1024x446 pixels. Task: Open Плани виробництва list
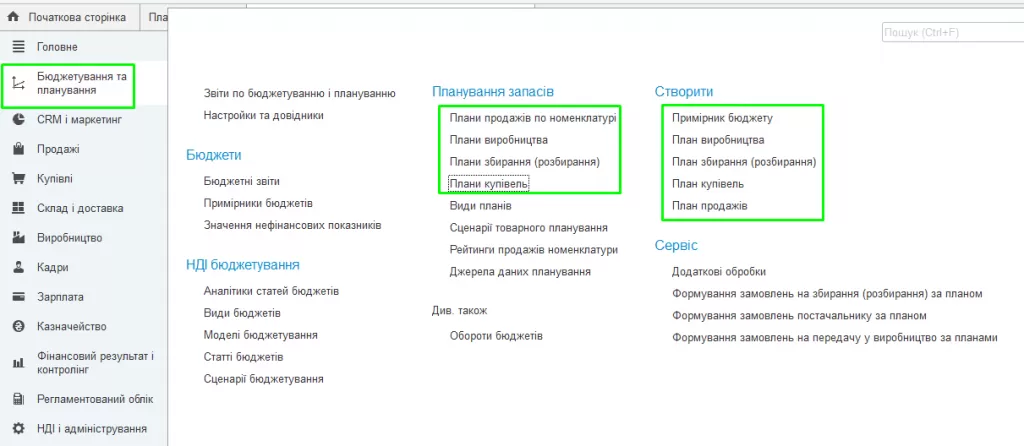(x=498, y=140)
